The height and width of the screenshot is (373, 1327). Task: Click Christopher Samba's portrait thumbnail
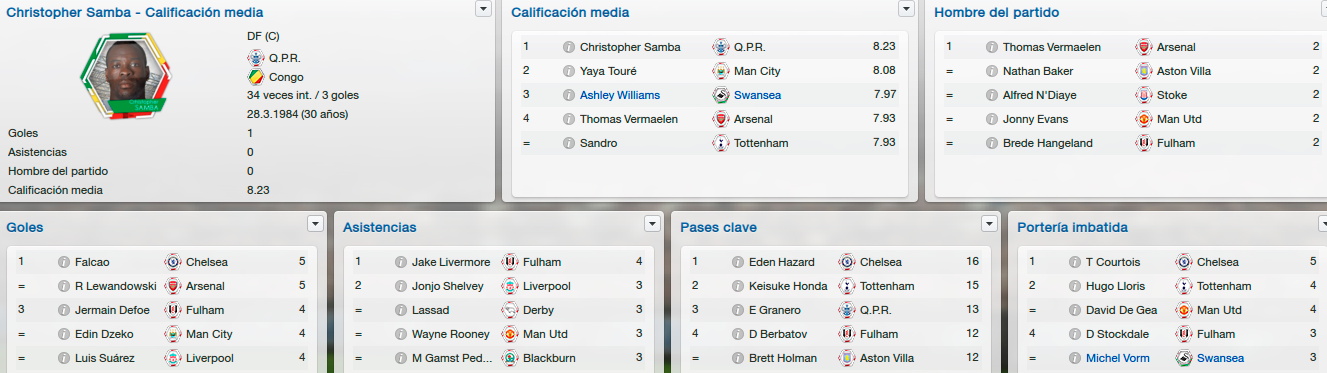[x=127, y=75]
